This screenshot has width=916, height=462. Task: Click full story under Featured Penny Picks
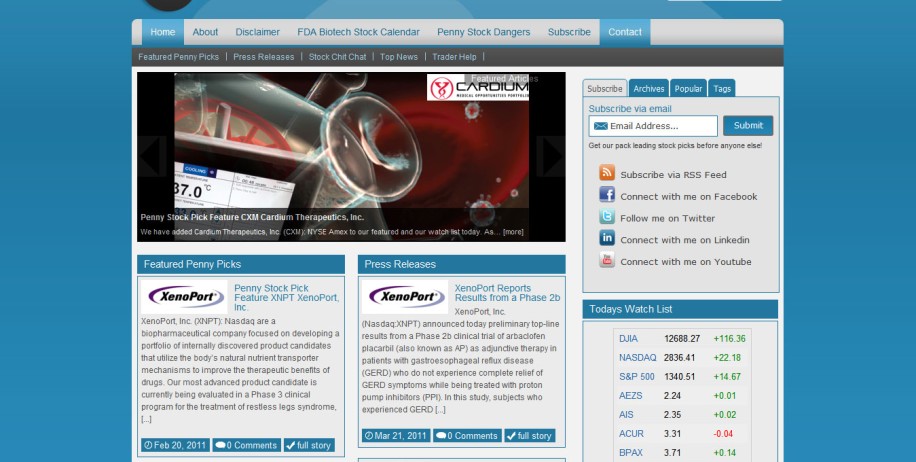coord(309,445)
